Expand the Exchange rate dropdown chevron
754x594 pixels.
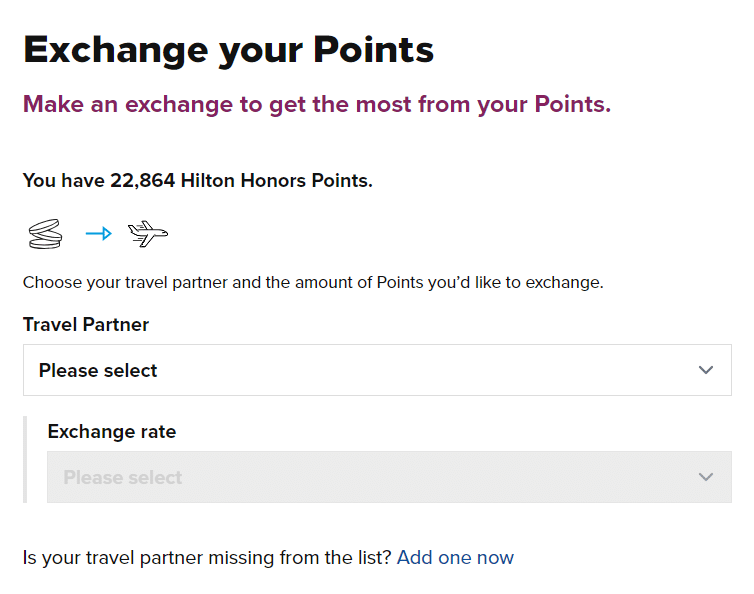tap(706, 477)
